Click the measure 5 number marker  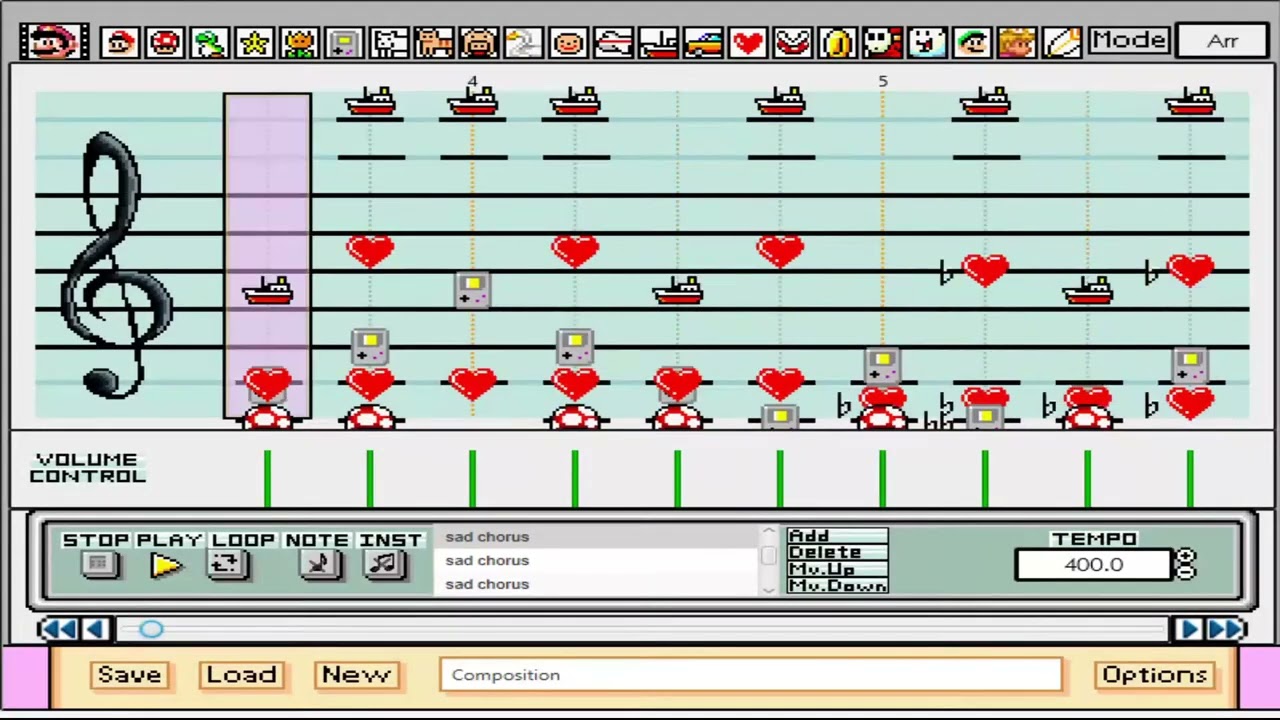tap(882, 80)
